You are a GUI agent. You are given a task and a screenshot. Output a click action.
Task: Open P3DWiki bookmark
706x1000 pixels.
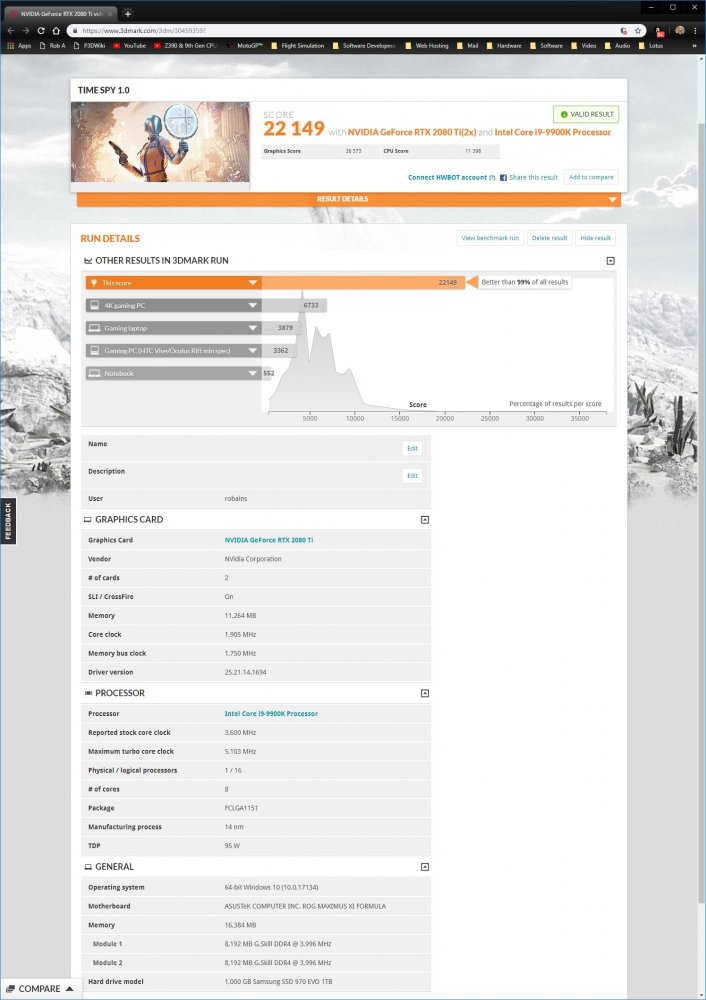click(89, 46)
